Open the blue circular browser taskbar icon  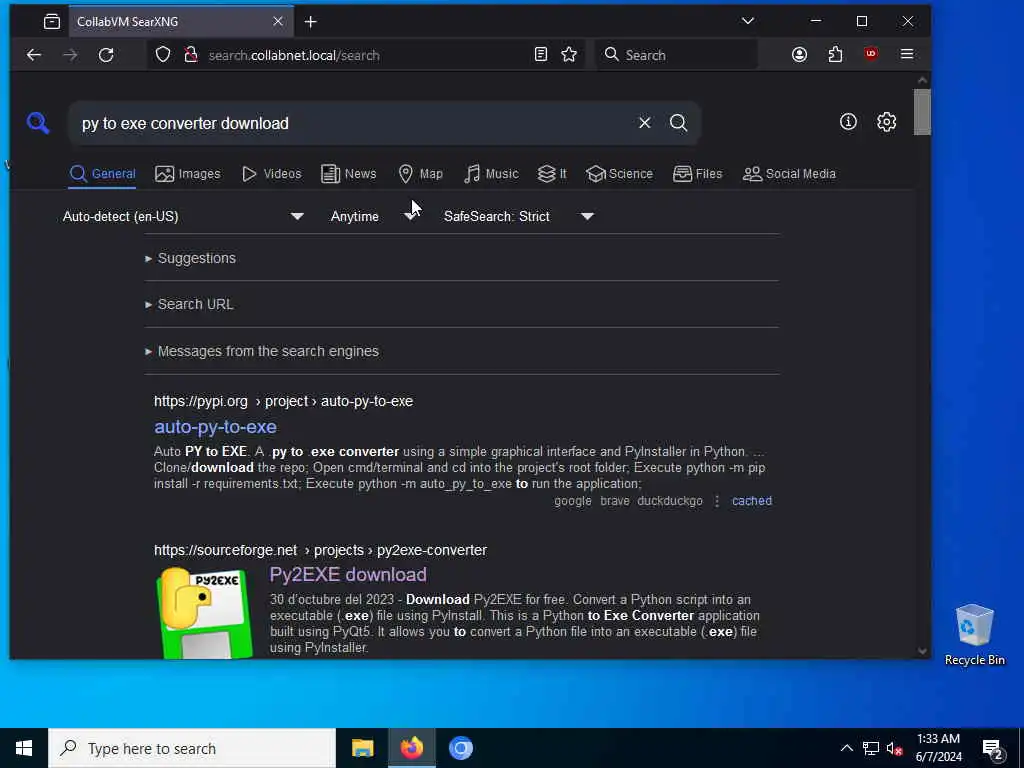pyautogui.click(x=460, y=748)
